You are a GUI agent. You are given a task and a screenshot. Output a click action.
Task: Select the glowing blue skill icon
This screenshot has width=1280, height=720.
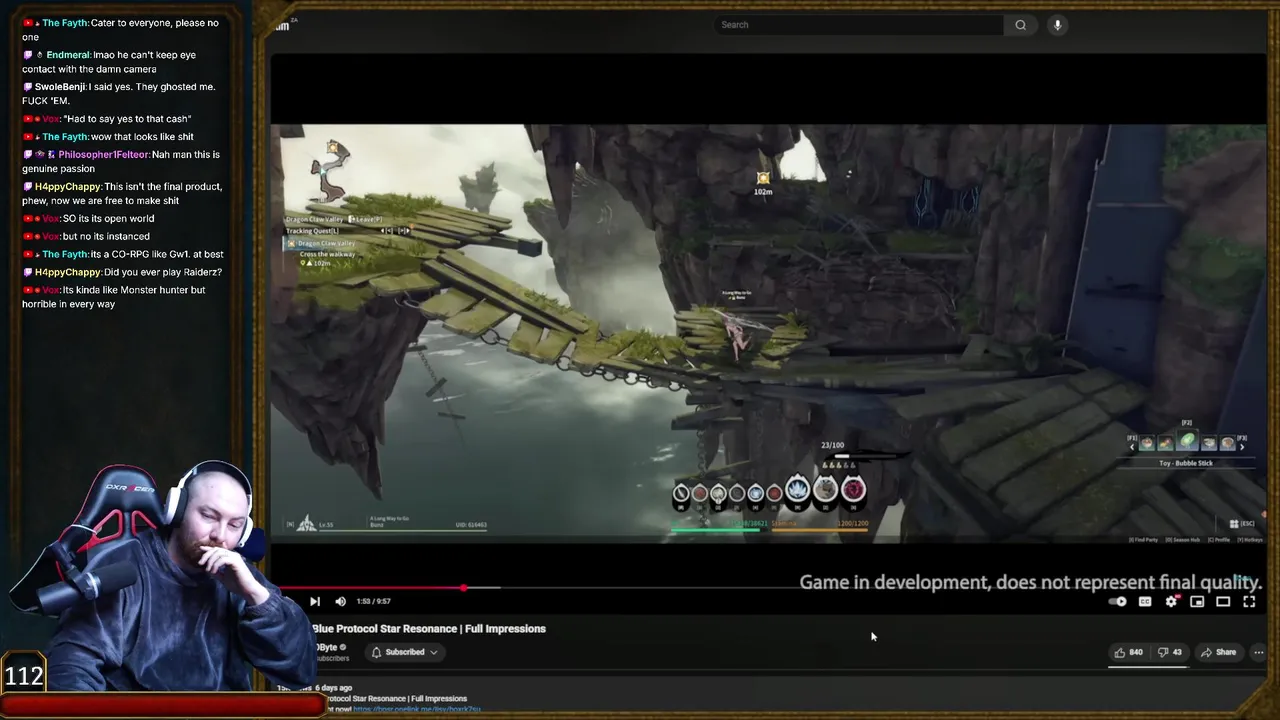[x=797, y=489]
